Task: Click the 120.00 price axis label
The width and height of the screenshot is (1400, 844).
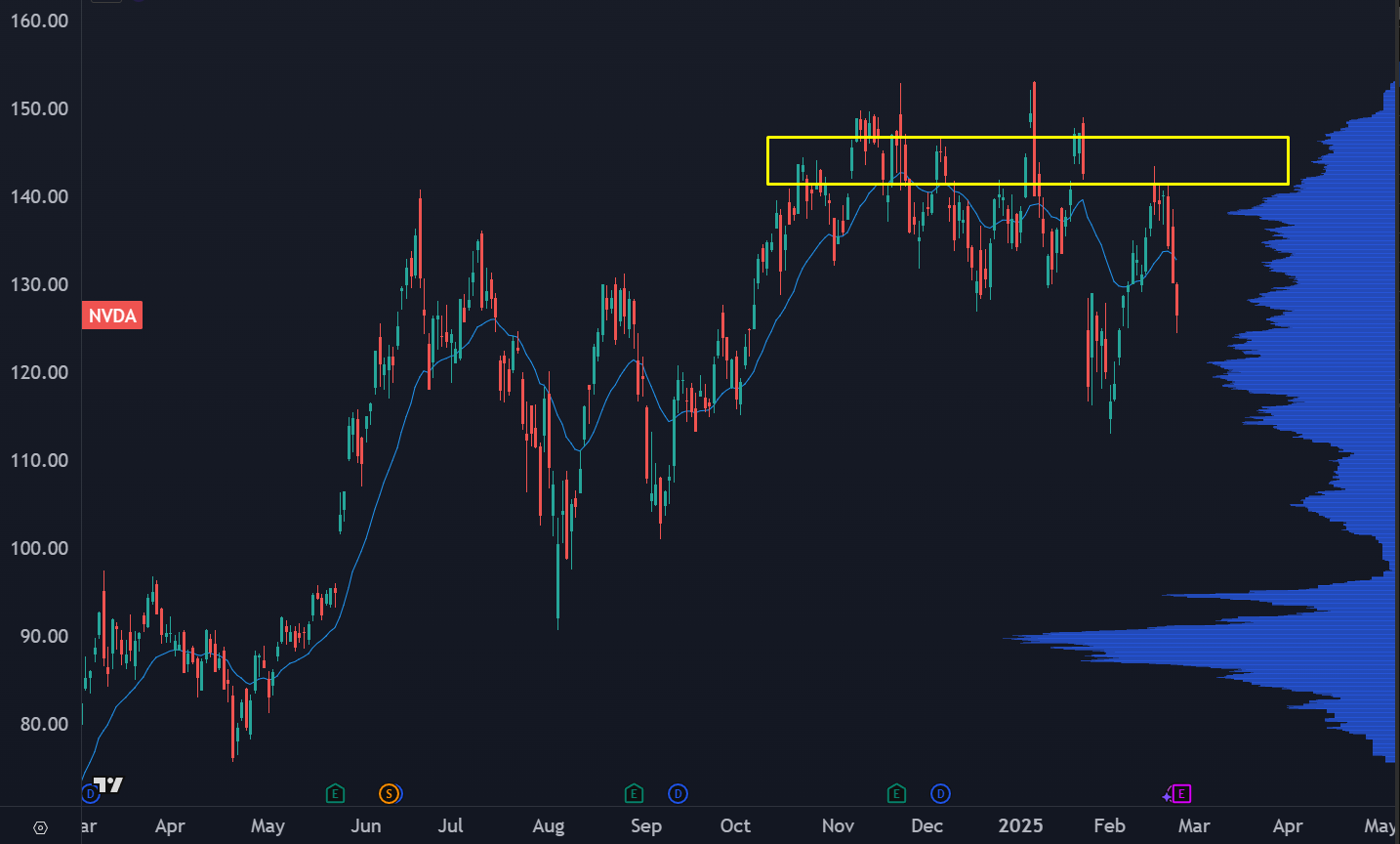Action: coord(39,372)
